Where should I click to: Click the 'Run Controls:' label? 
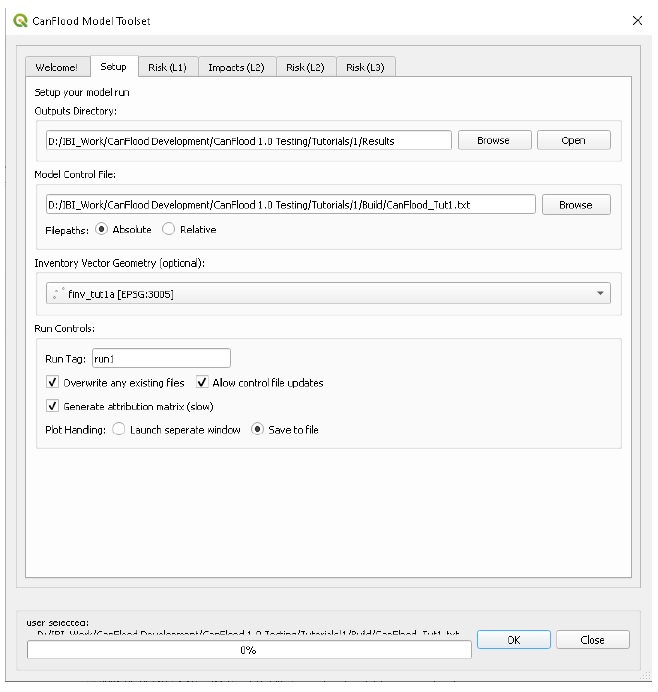[x=64, y=328]
